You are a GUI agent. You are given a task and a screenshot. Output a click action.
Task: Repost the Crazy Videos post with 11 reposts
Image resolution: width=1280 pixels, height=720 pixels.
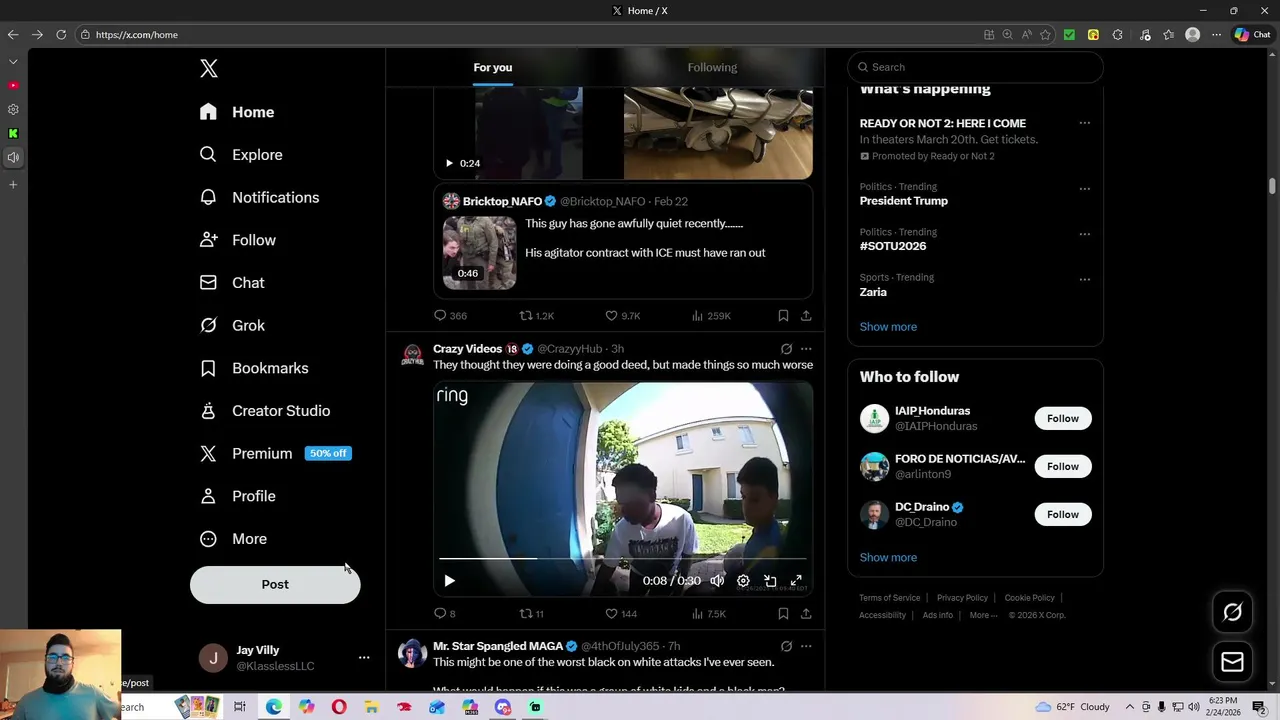tap(531, 614)
